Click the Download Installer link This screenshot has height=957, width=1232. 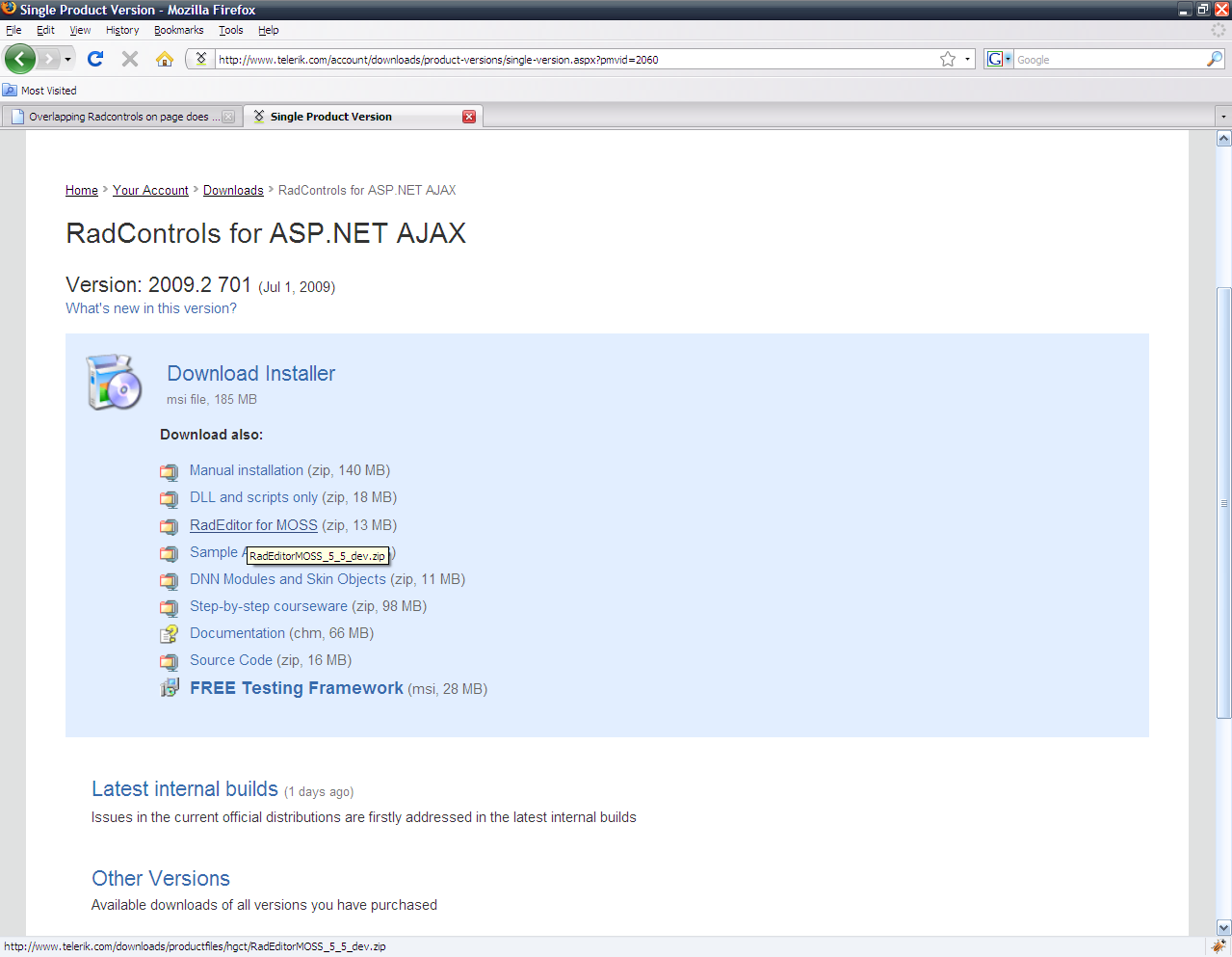[x=251, y=373]
